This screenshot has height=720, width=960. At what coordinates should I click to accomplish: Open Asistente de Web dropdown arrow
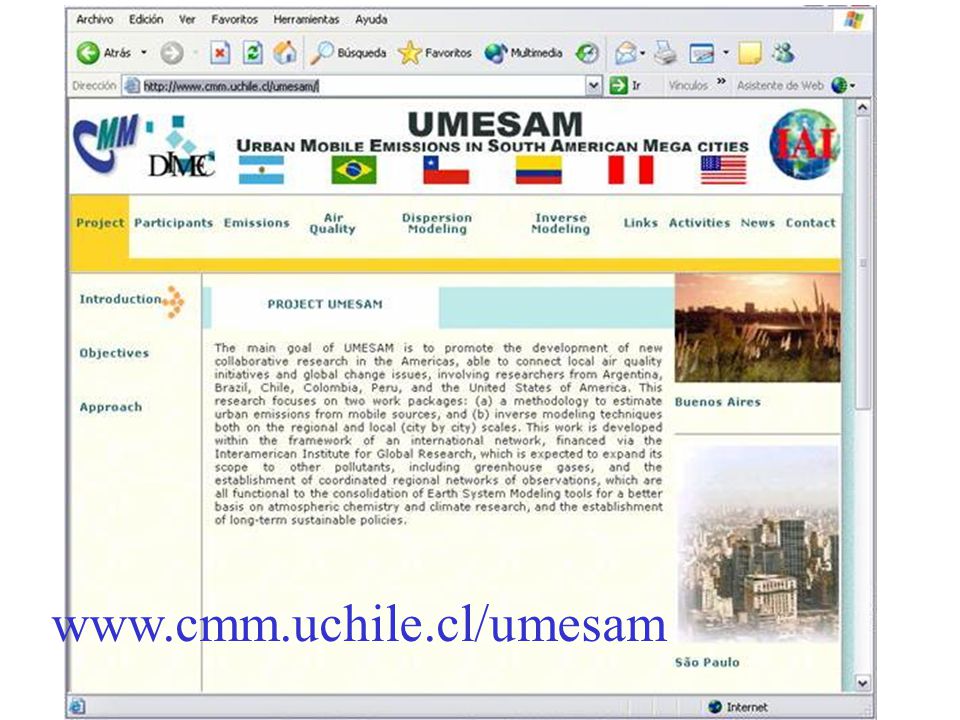pos(852,86)
